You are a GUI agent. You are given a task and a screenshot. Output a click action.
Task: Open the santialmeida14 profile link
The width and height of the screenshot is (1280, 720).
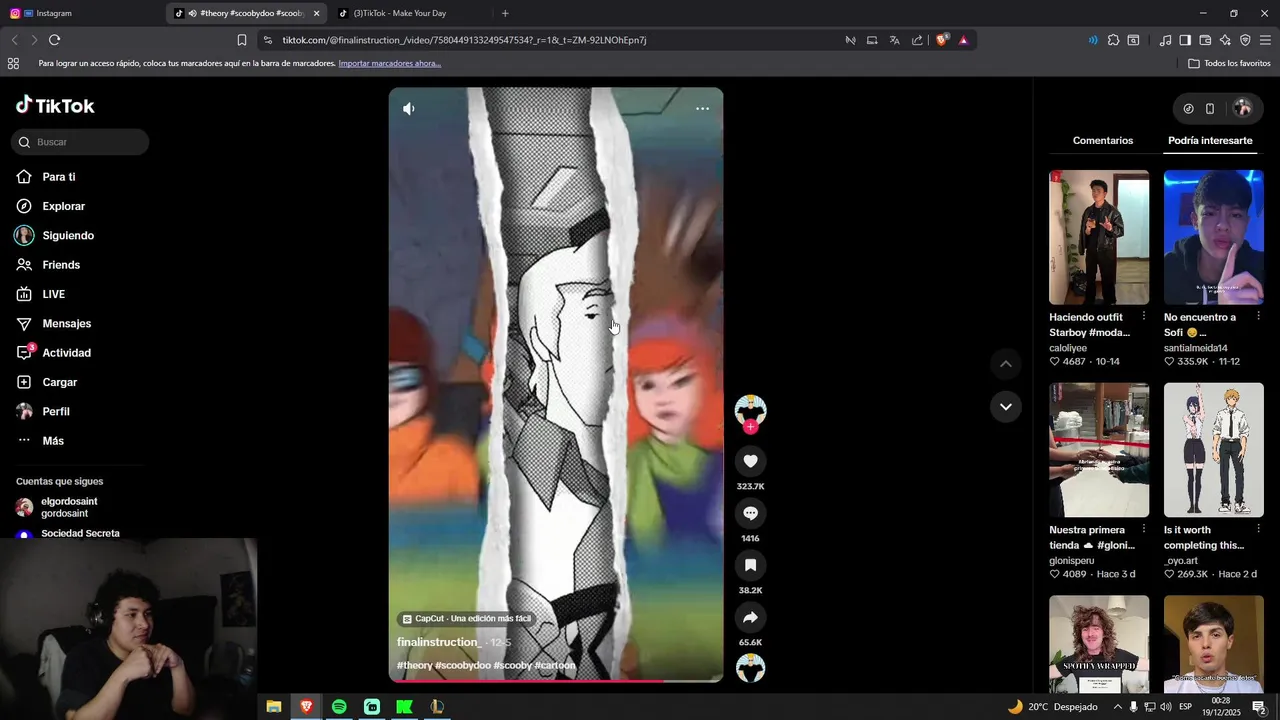coord(1195,348)
